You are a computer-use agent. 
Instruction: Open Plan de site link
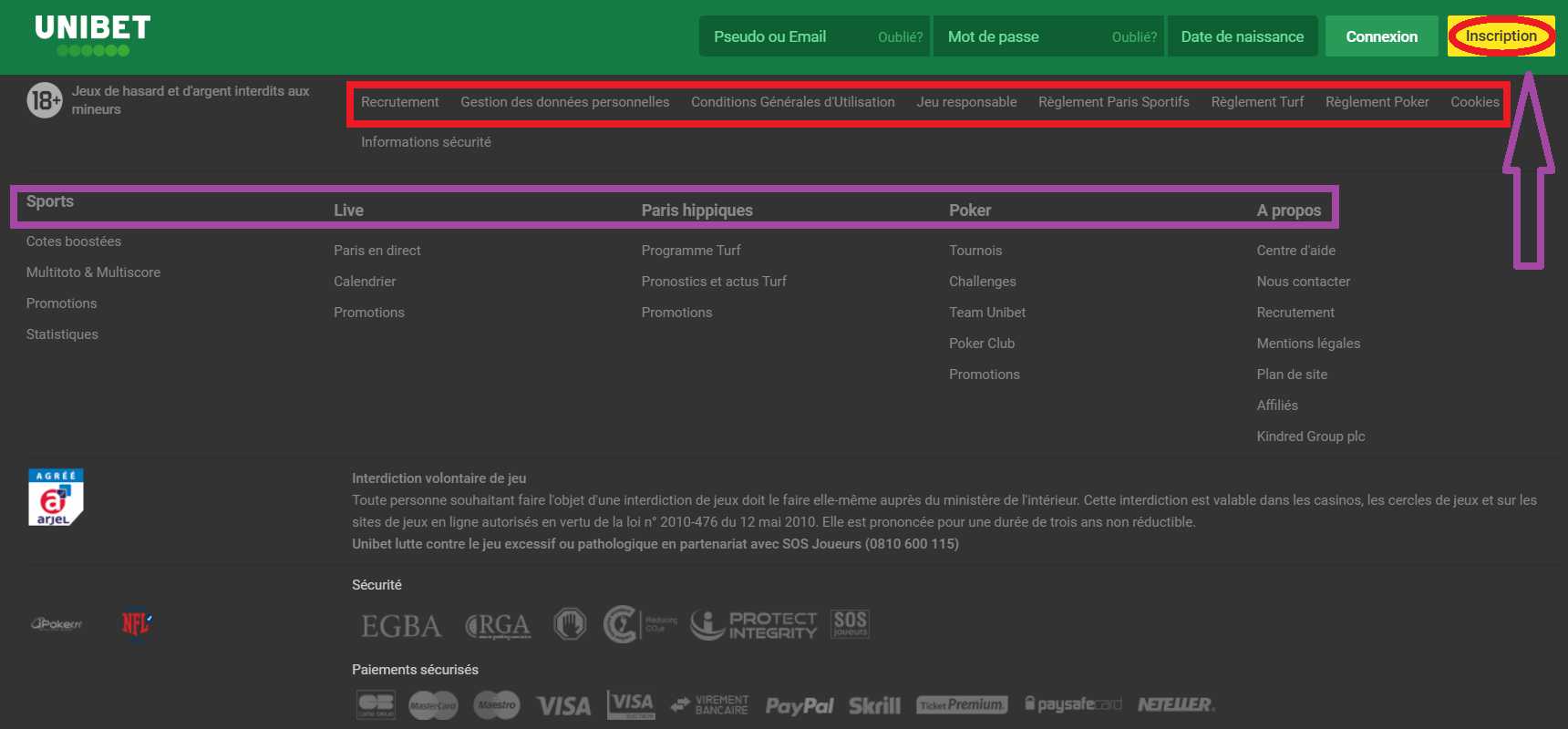coord(1292,375)
